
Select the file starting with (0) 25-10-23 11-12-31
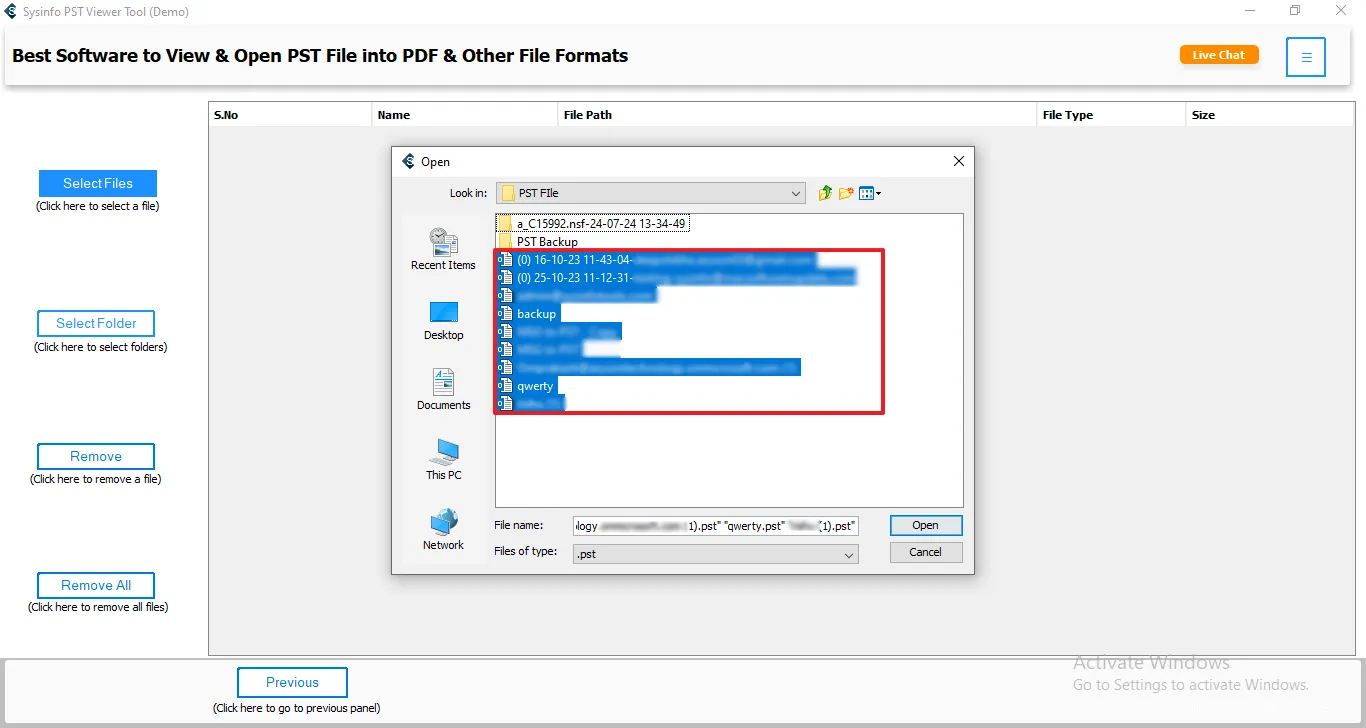tap(677, 278)
